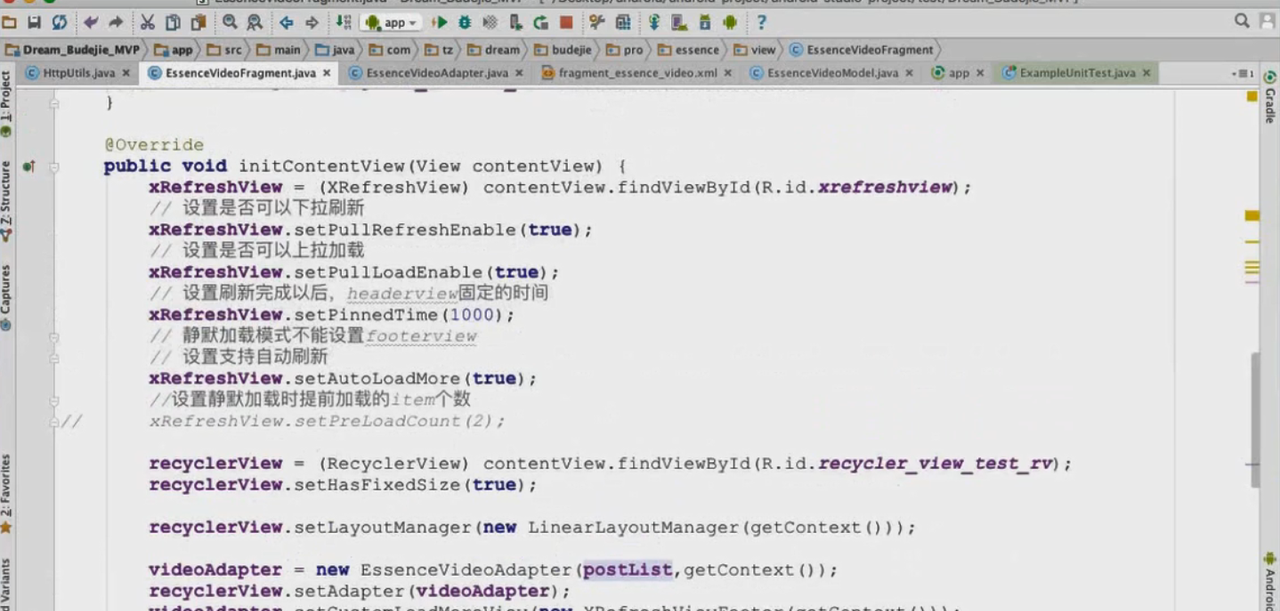Open ExampleUnitTest.java tab
The height and width of the screenshot is (611, 1280).
pos(1077,73)
